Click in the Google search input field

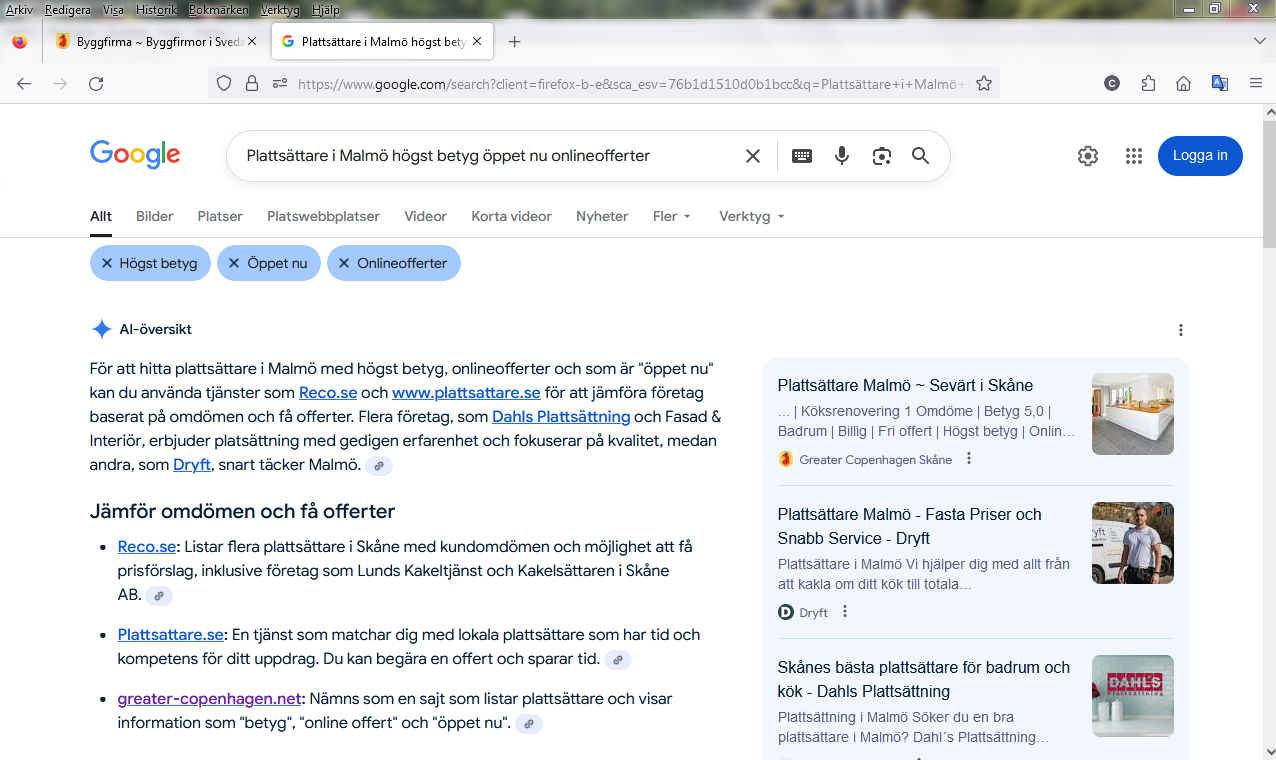pos(480,156)
